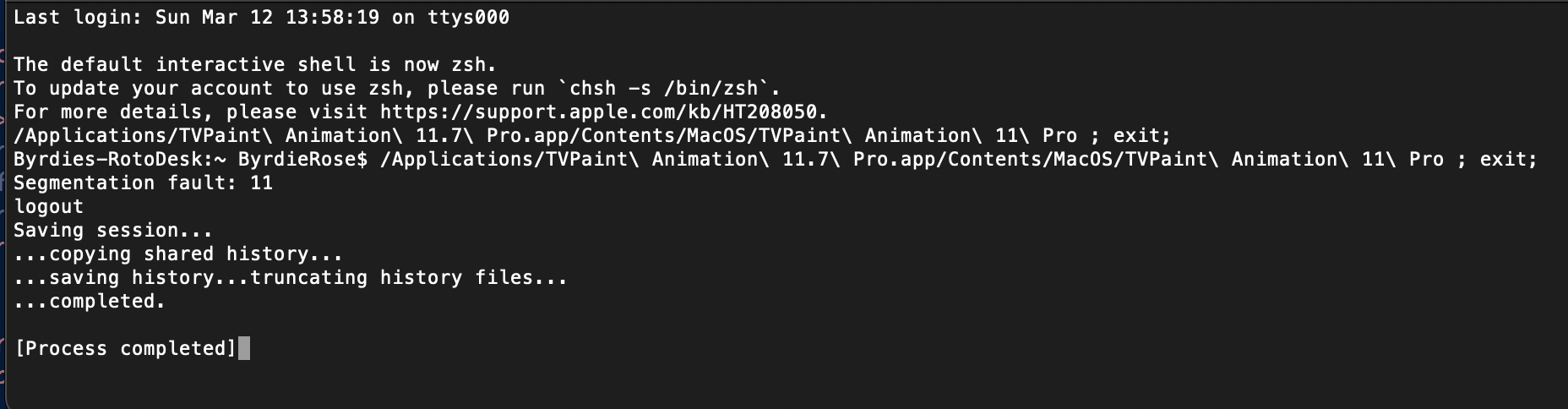
Task: Click the truncating history files... text
Action: click(x=409, y=277)
